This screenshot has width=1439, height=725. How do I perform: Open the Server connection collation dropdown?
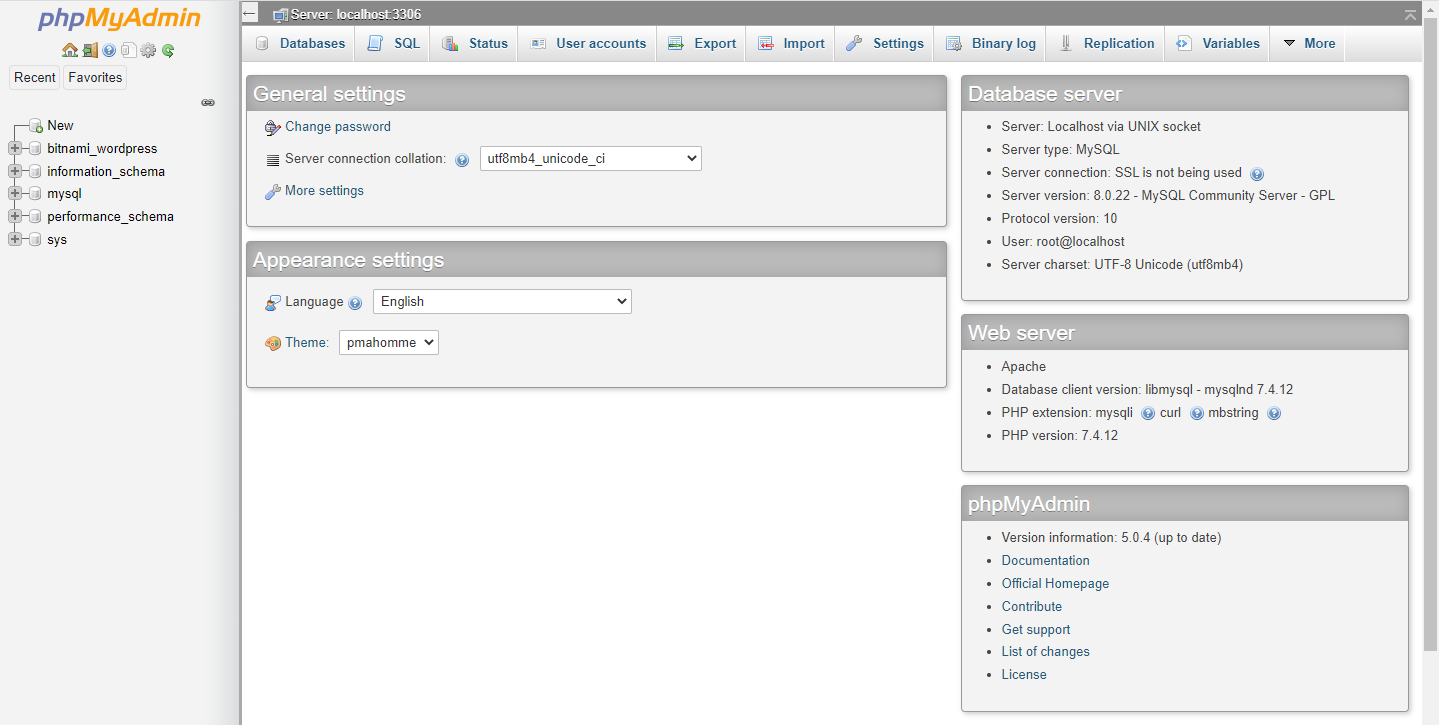pos(591,159)
